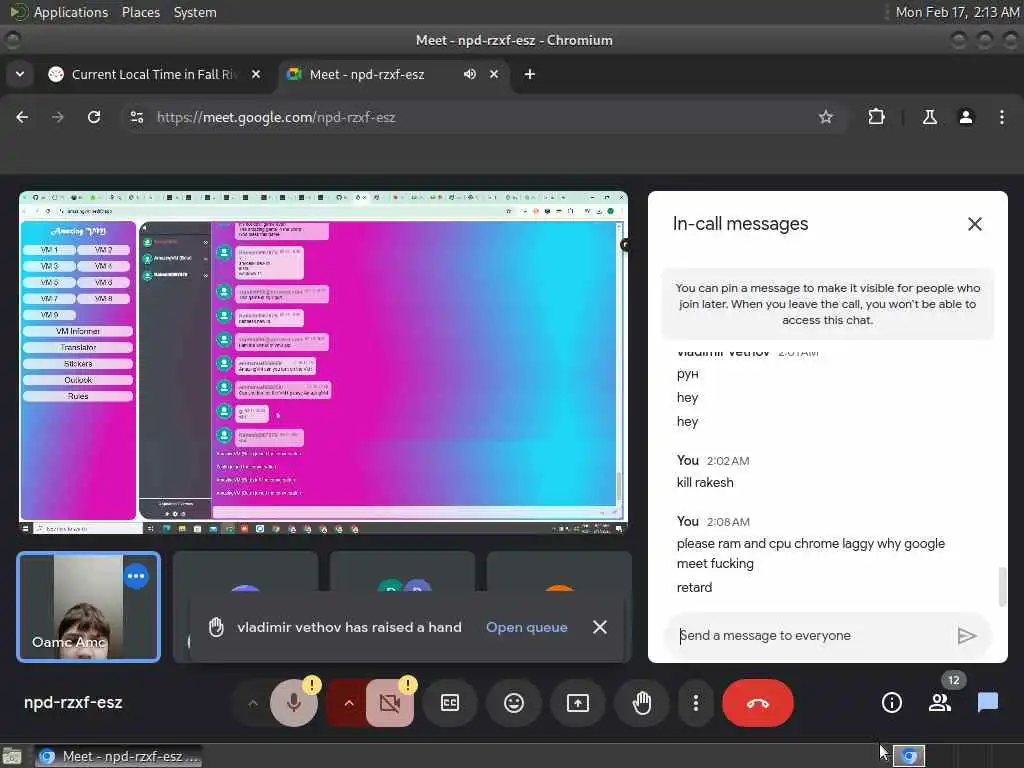Image resolution: width=1024 pixels, height=768 pixels.
Task: Expand audio settings chevron next to microphone
Action: pyautogui.click(x=253, y=703)
